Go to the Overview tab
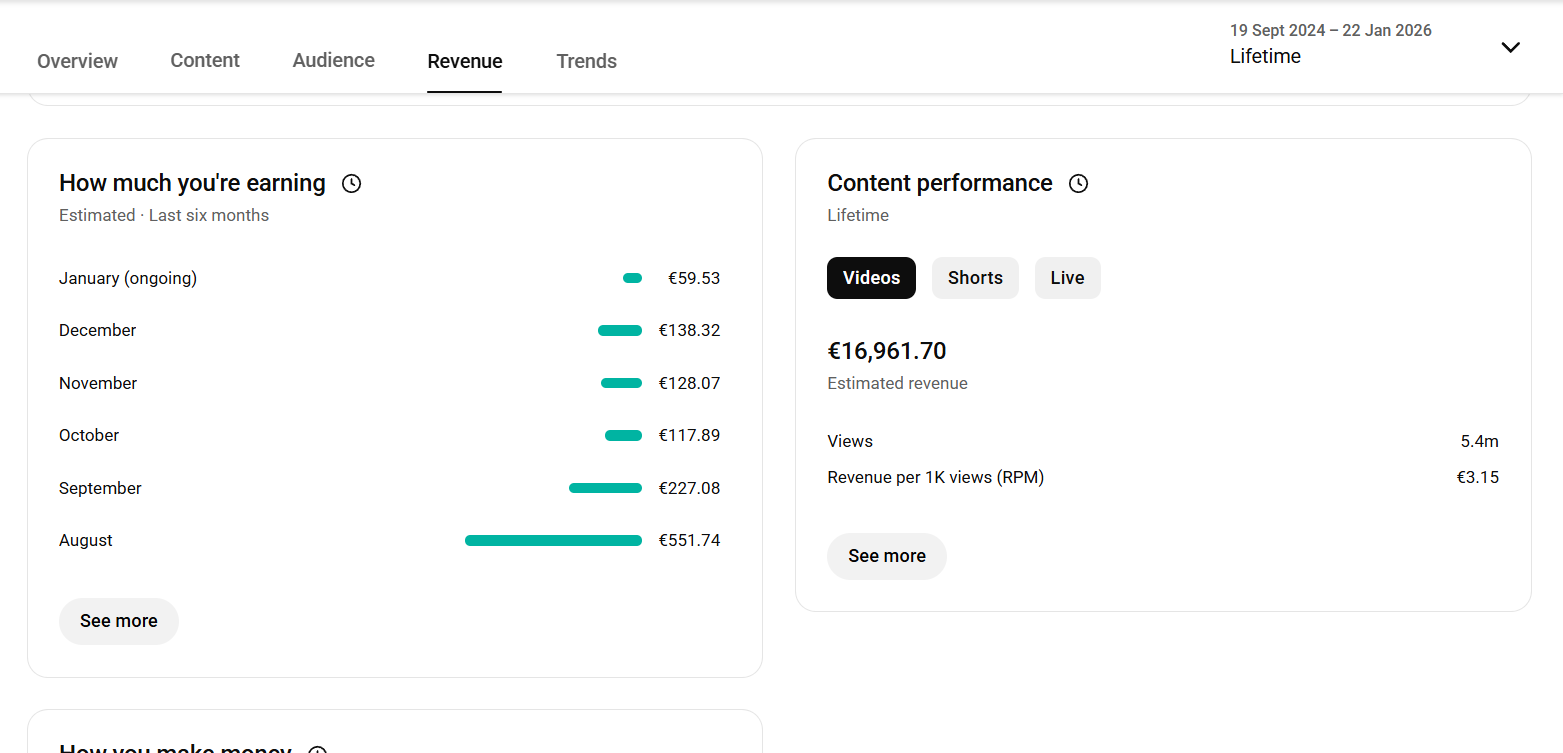1563x753 pixels. pyautogui.click(x=77, y=61)
